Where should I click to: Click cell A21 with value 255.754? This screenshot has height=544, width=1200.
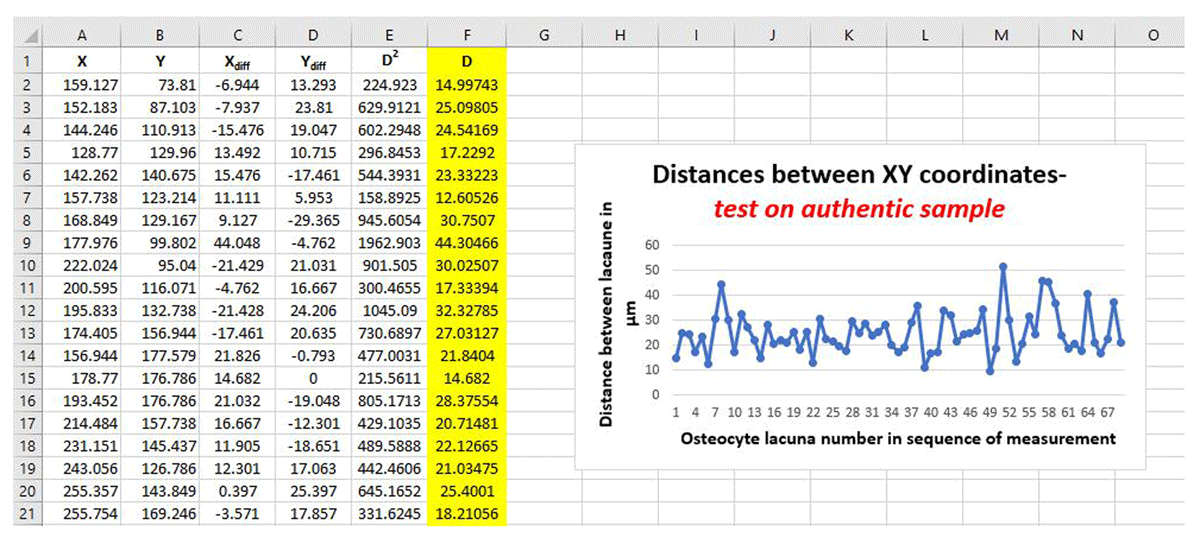[x=83, y=514]
